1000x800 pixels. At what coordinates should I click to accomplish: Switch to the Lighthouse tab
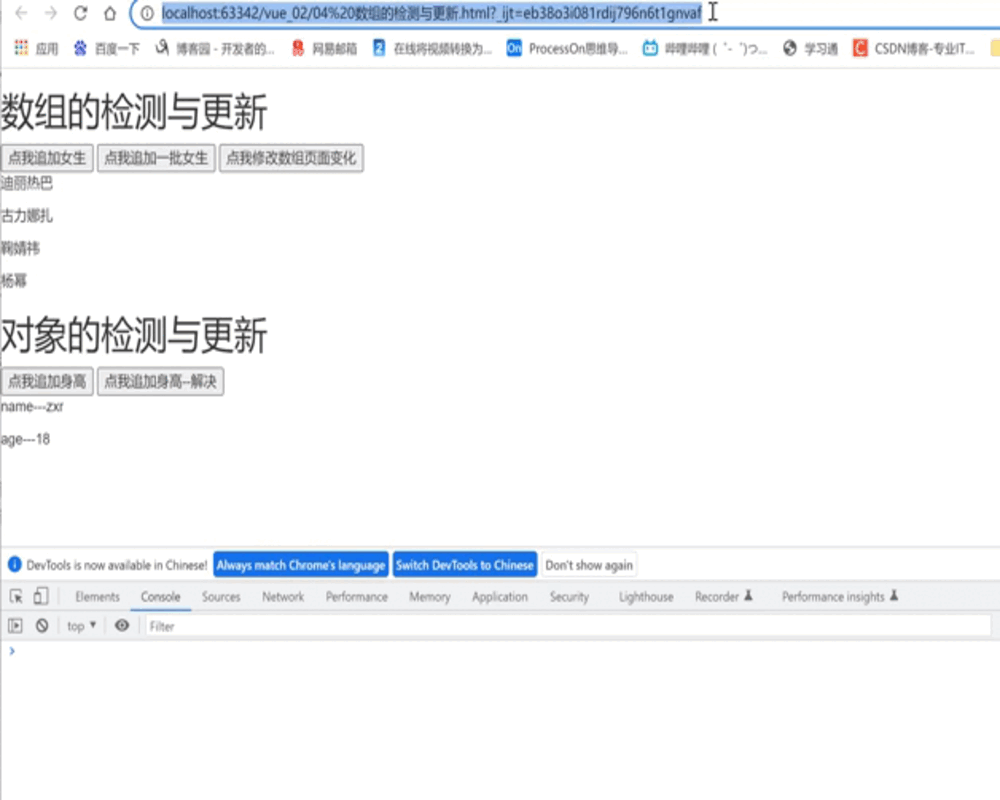tap(646, 597)
